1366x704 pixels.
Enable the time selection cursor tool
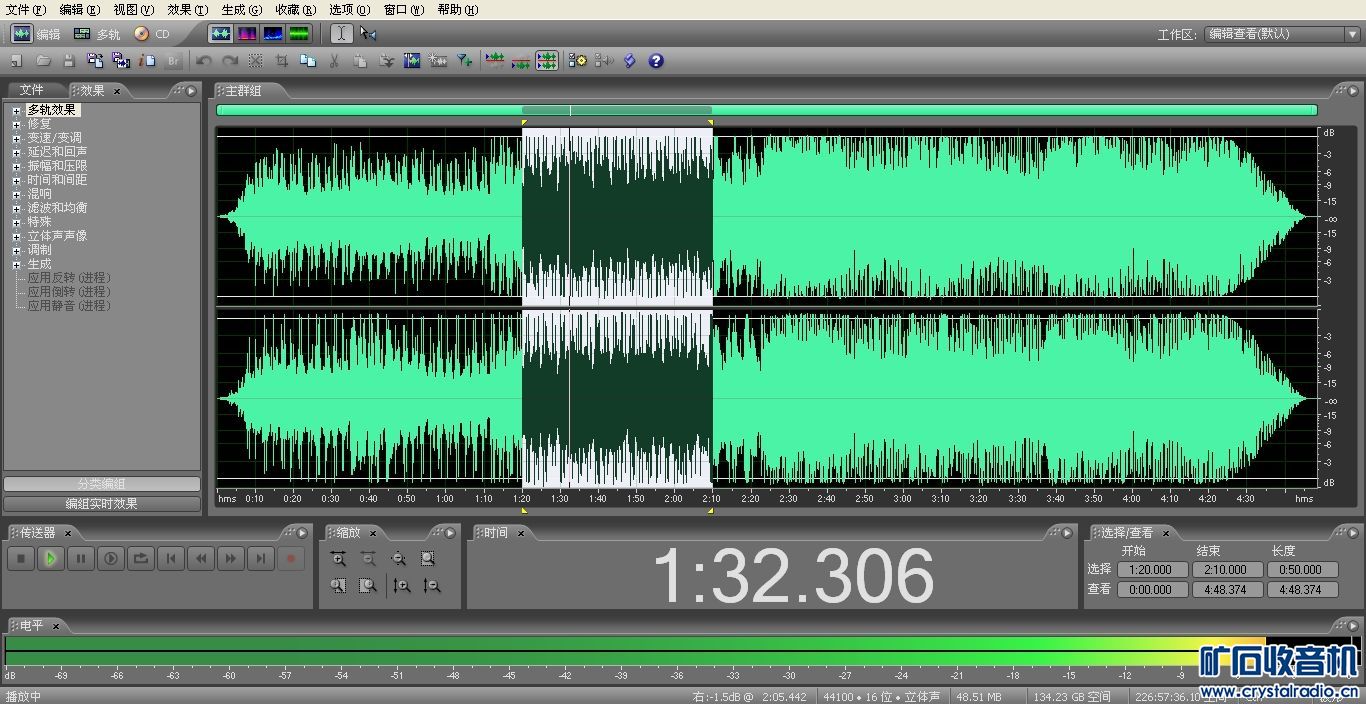pyautogui.click(x=342, y=34)
